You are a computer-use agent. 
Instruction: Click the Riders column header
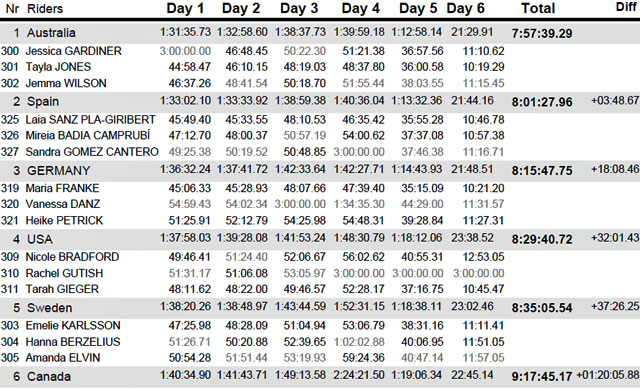45,9
